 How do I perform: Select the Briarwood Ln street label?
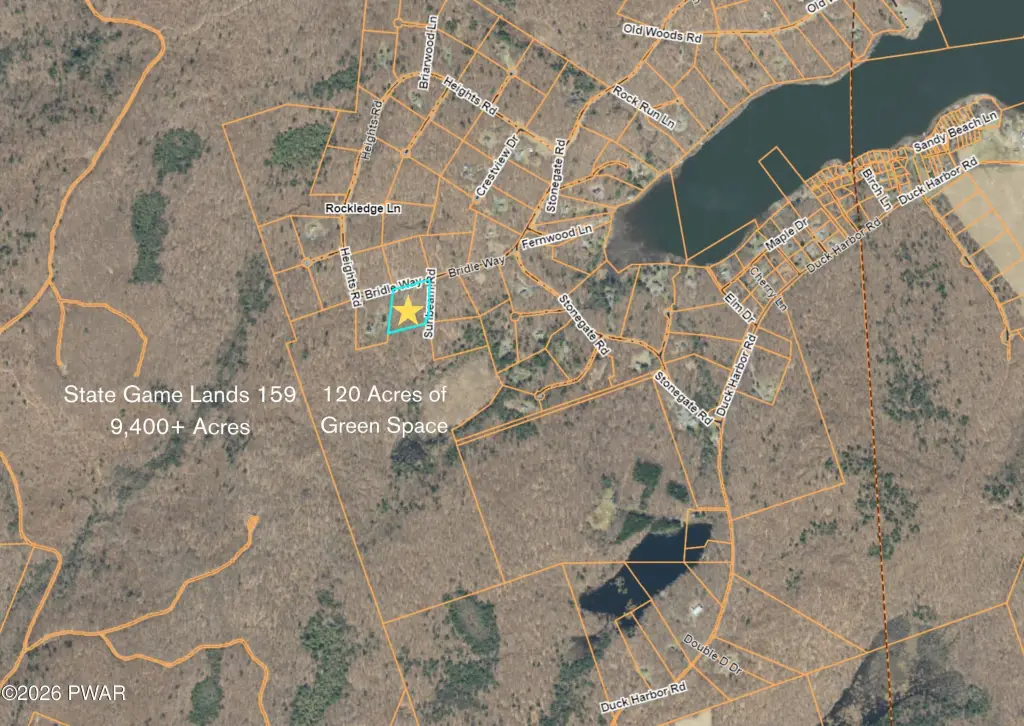(428, 64)
